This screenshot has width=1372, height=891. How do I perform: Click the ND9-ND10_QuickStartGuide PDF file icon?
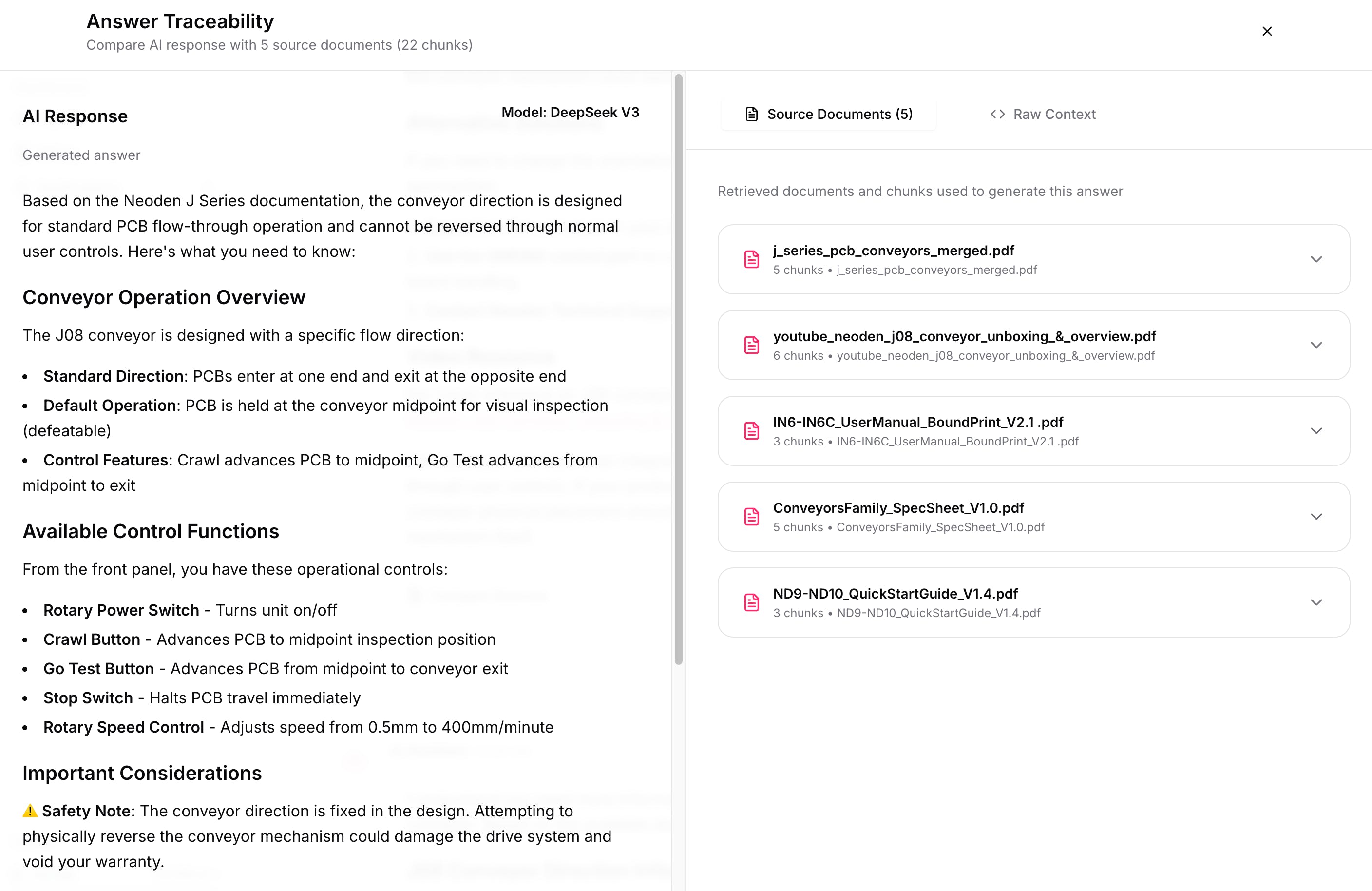[x=752, y=602]
